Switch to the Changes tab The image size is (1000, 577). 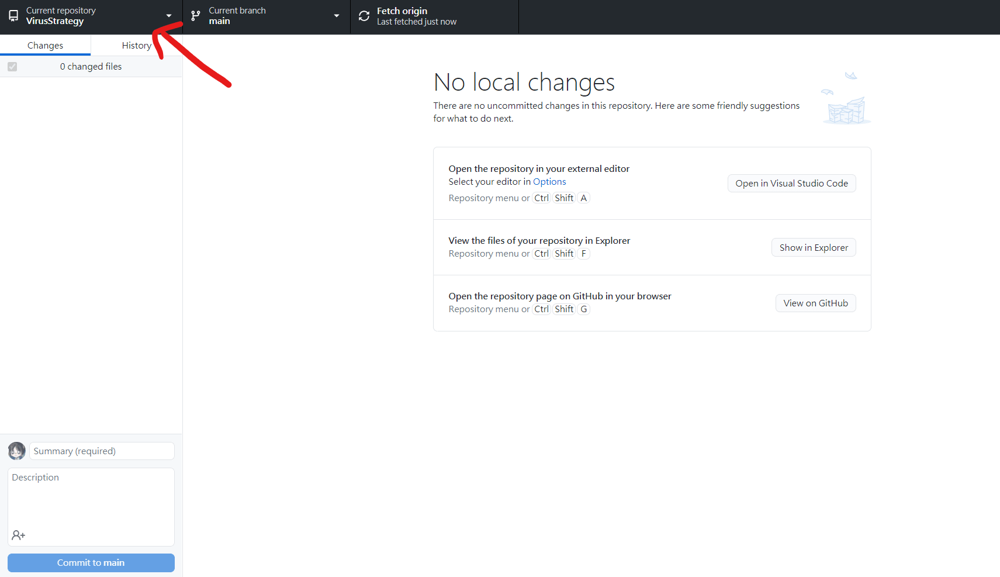coord(45,46)
